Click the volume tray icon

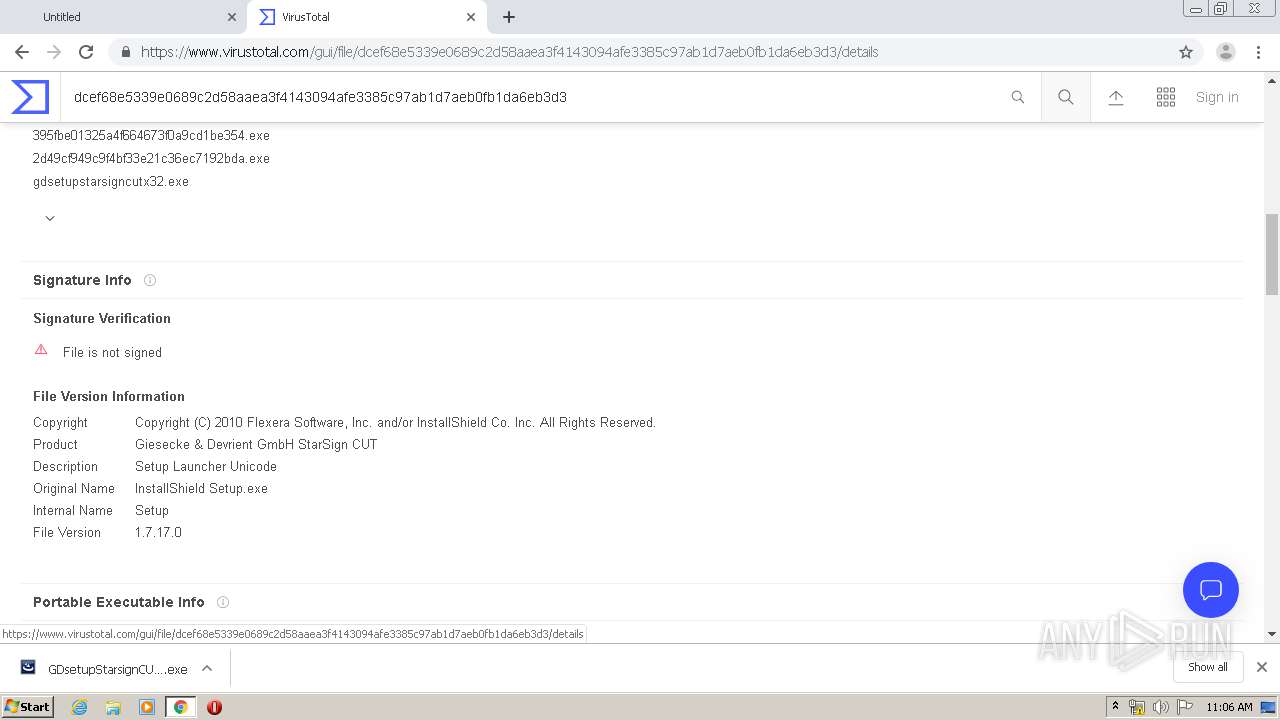(x=1161, y=707)
